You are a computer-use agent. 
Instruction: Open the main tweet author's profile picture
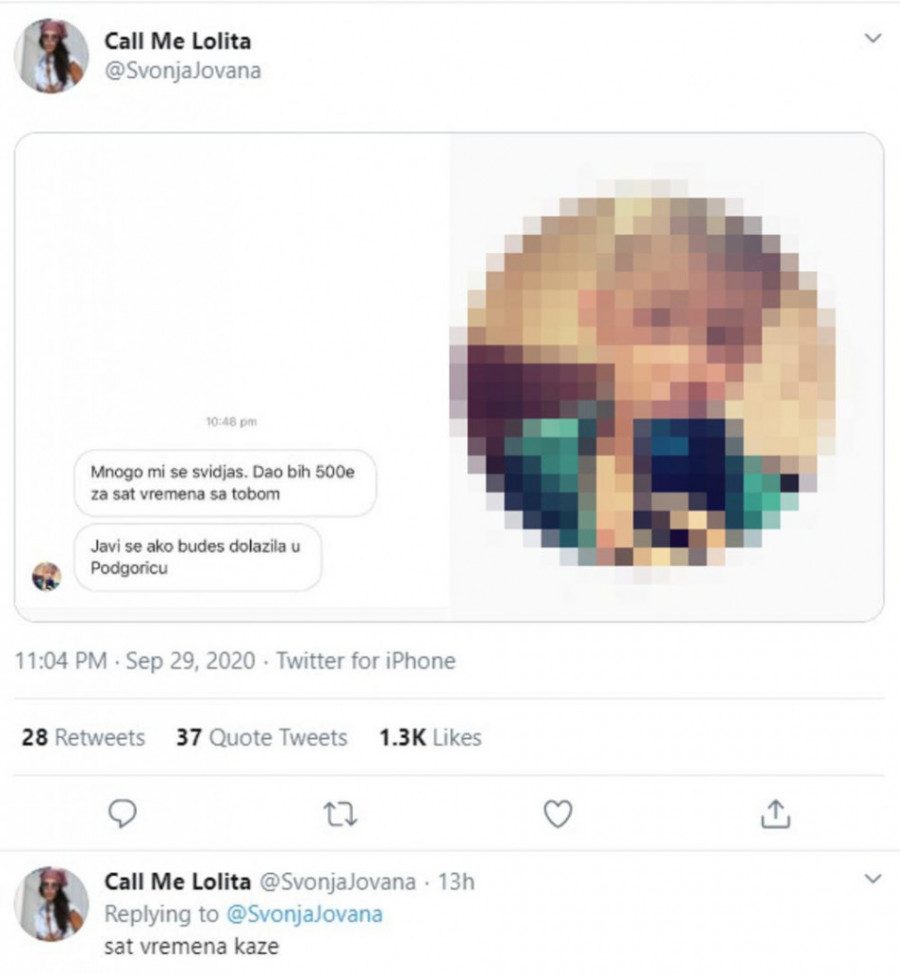pos(51,56)
